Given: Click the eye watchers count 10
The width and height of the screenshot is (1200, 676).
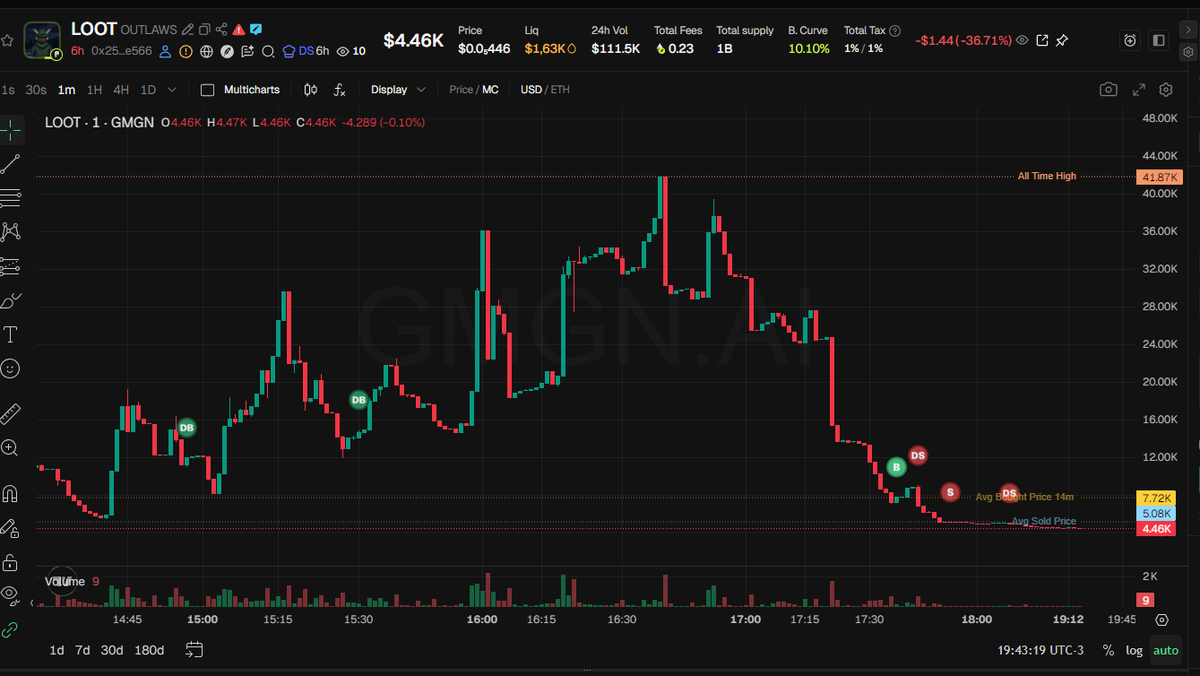Looking at the screenshot, I should tap(351, 51).
